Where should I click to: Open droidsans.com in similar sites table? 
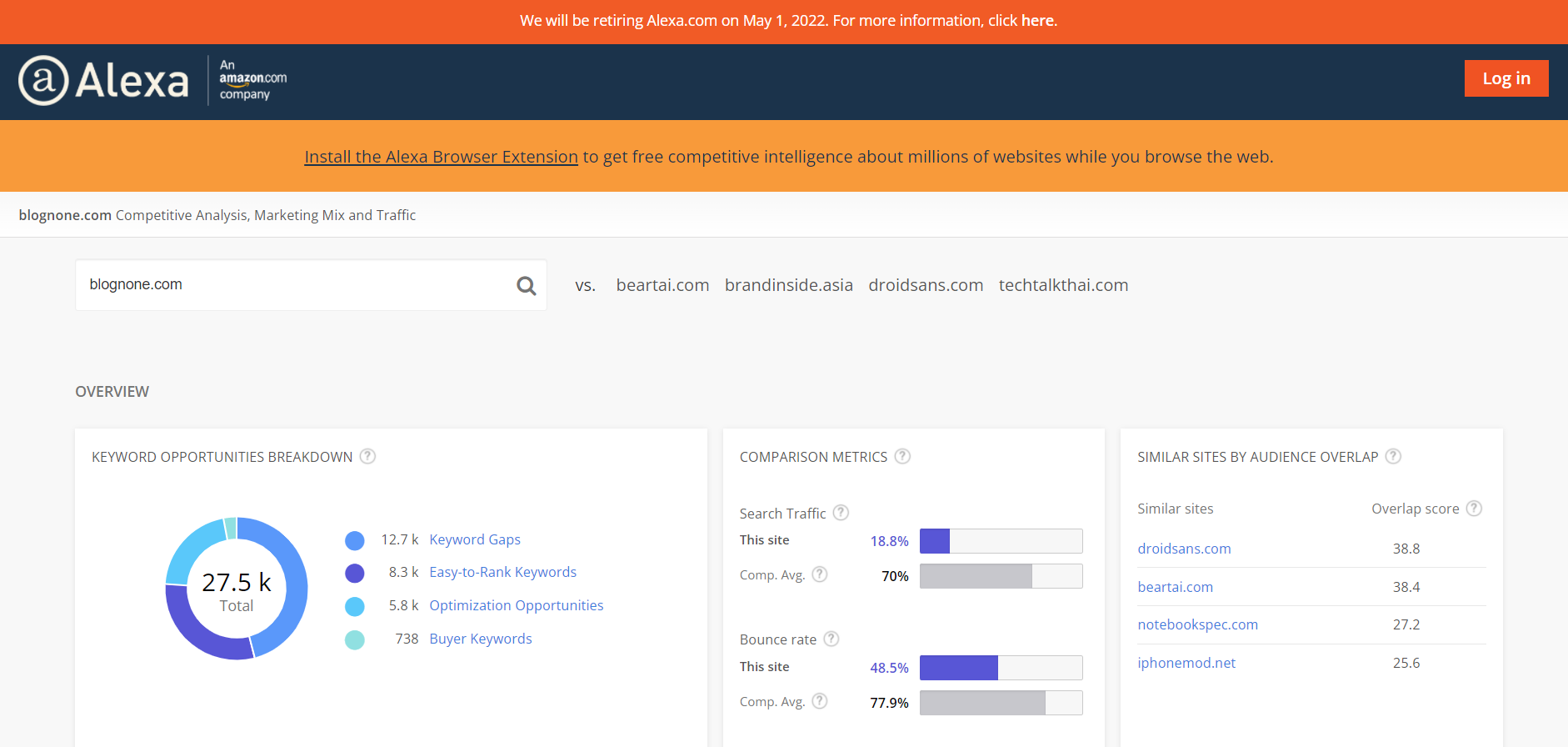point(1184,549)
